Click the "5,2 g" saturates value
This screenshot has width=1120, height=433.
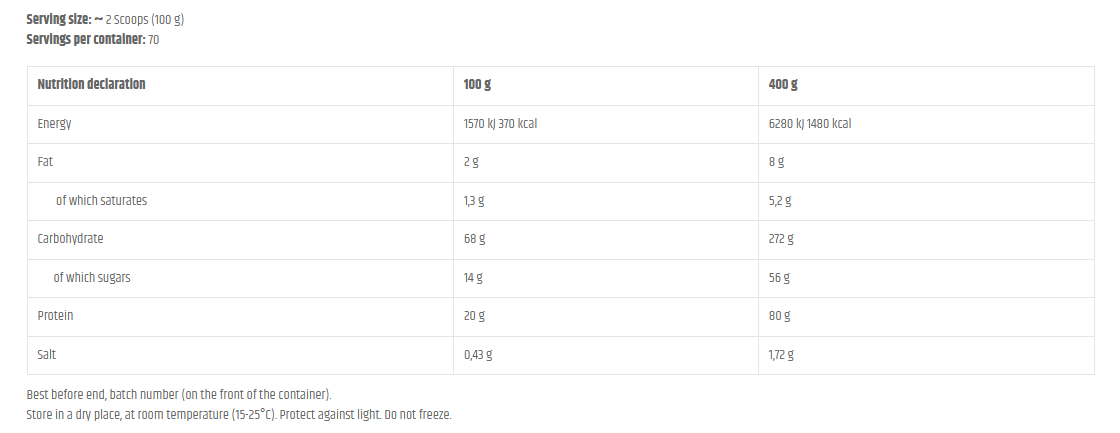[x=779, y=200]
